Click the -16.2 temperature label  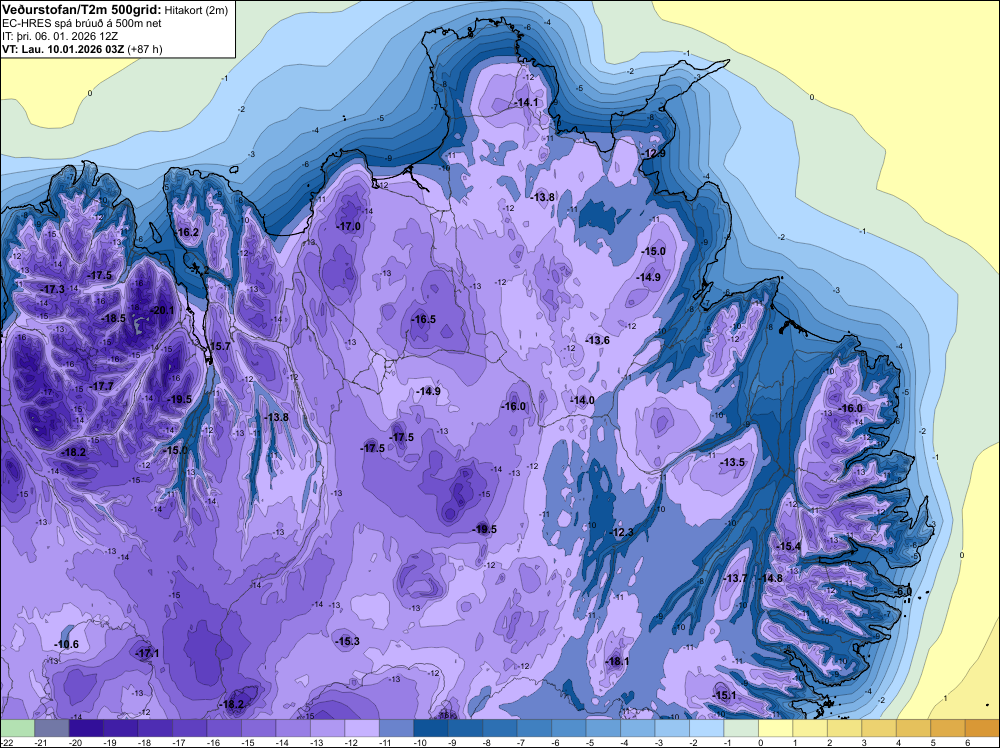click(x=188, y=232)
